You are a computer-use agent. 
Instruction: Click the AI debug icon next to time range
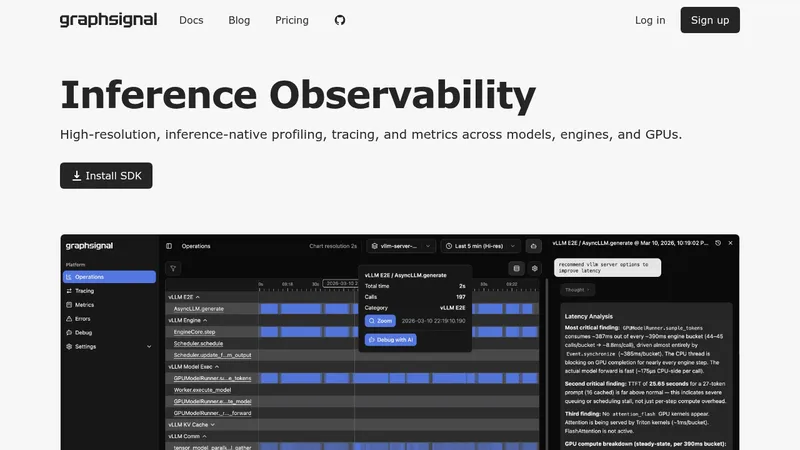point(534,246)
